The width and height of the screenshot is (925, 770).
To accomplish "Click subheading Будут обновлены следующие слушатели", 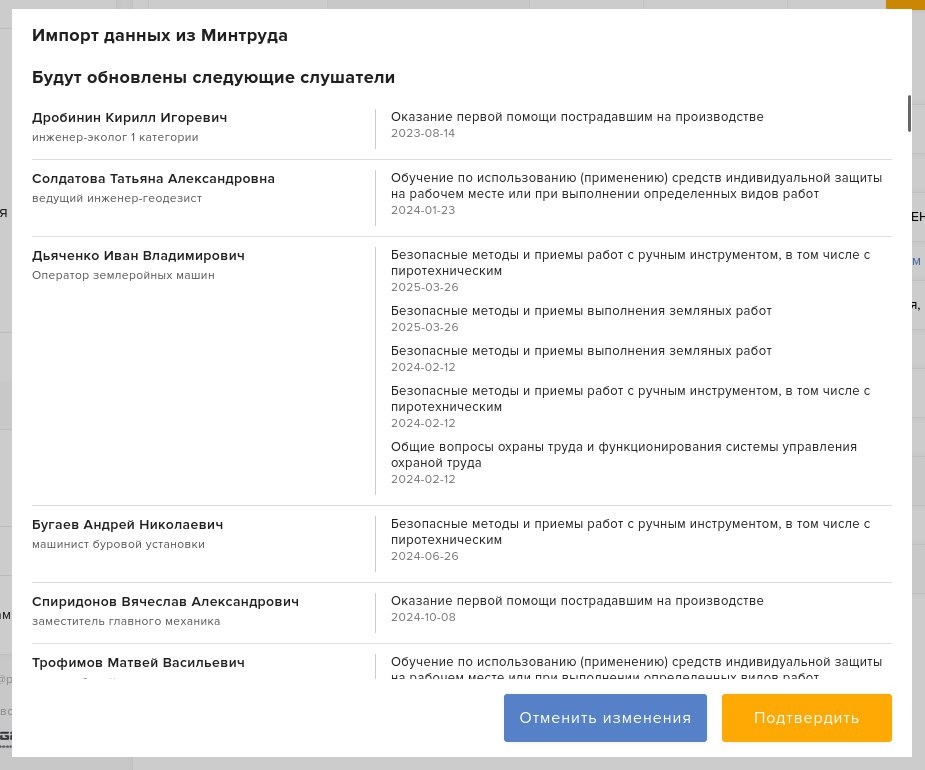I will pyautogui.click(x=214, y=77).
